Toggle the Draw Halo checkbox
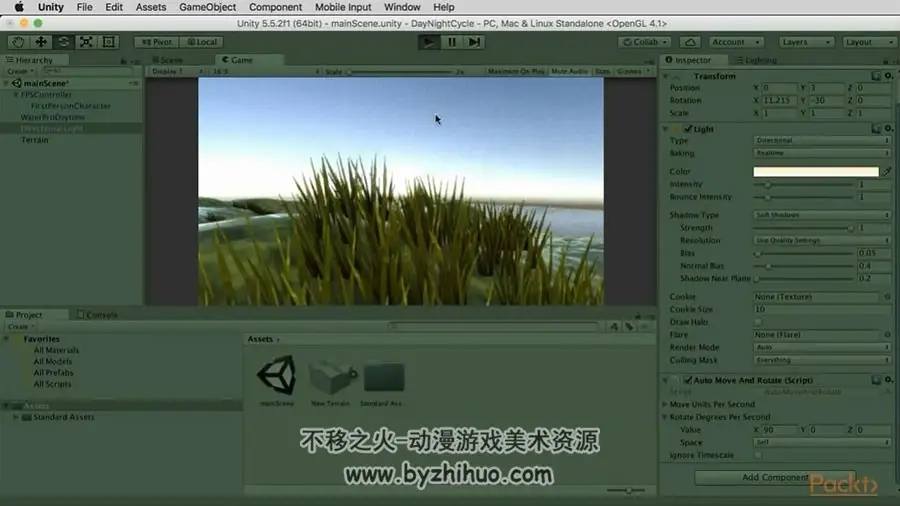 tap(758, 322)
